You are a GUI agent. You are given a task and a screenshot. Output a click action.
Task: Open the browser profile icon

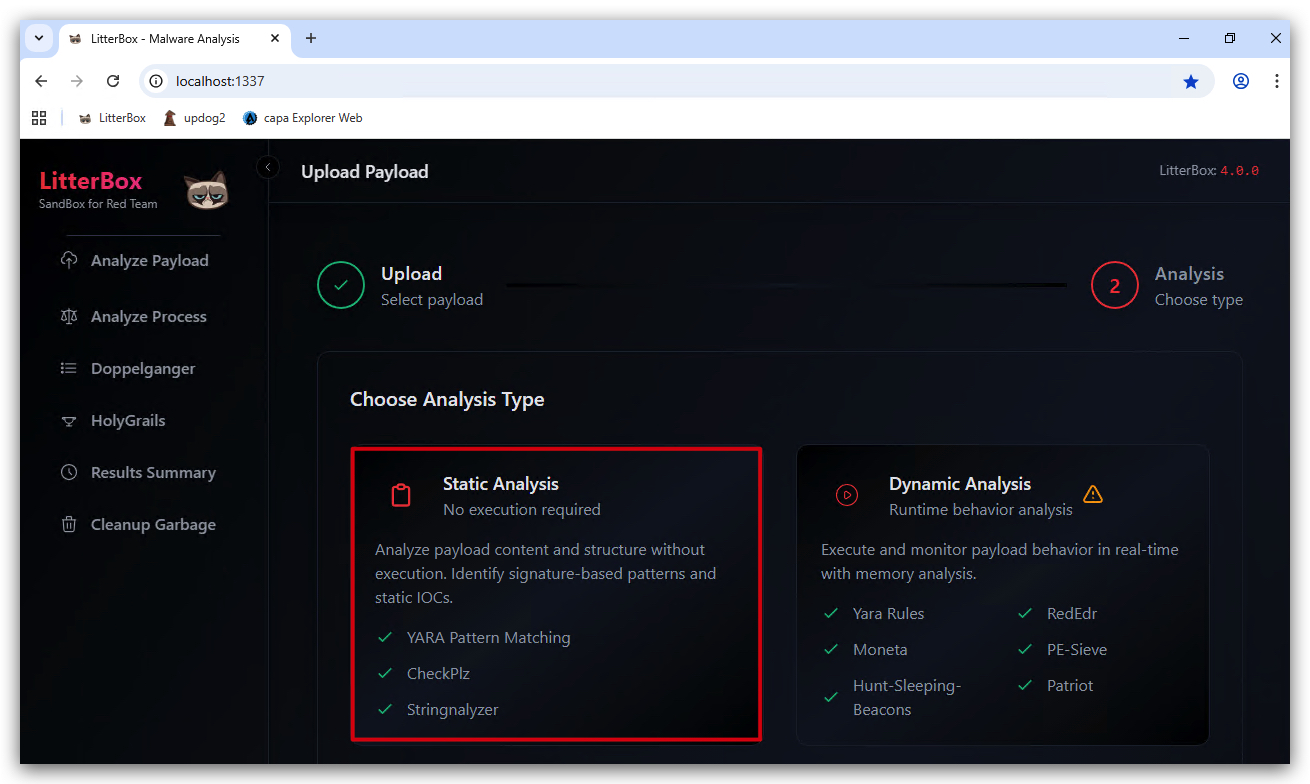pos(1241,81)
